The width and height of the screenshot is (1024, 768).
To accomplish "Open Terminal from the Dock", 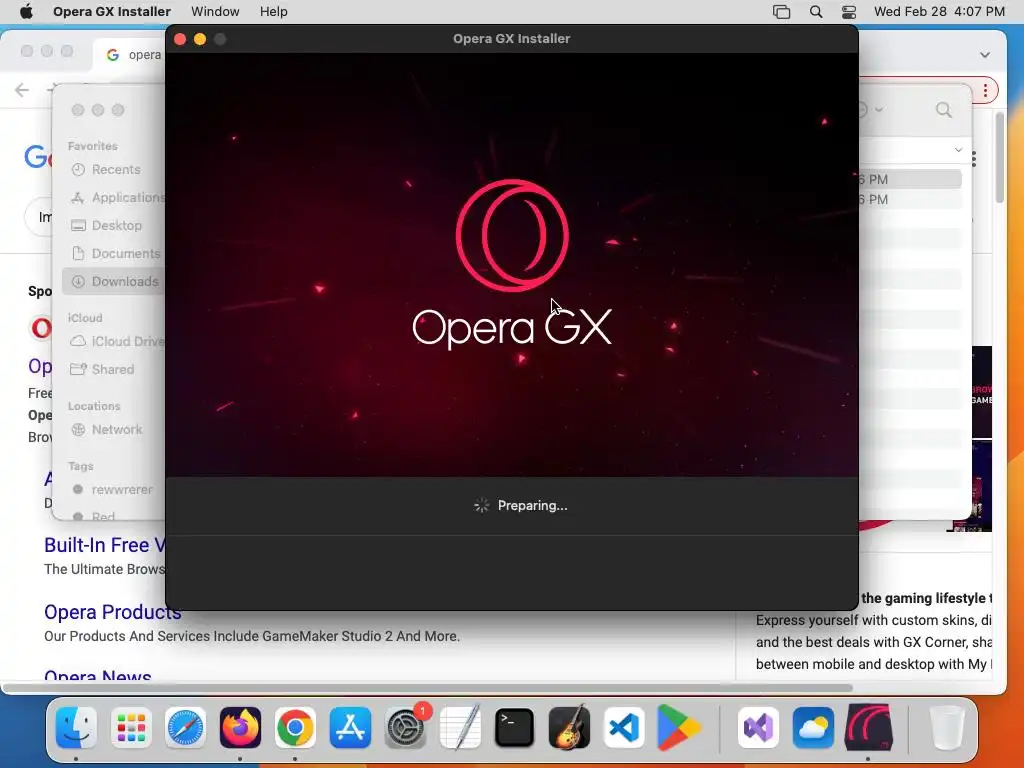I will pos(515,728).
